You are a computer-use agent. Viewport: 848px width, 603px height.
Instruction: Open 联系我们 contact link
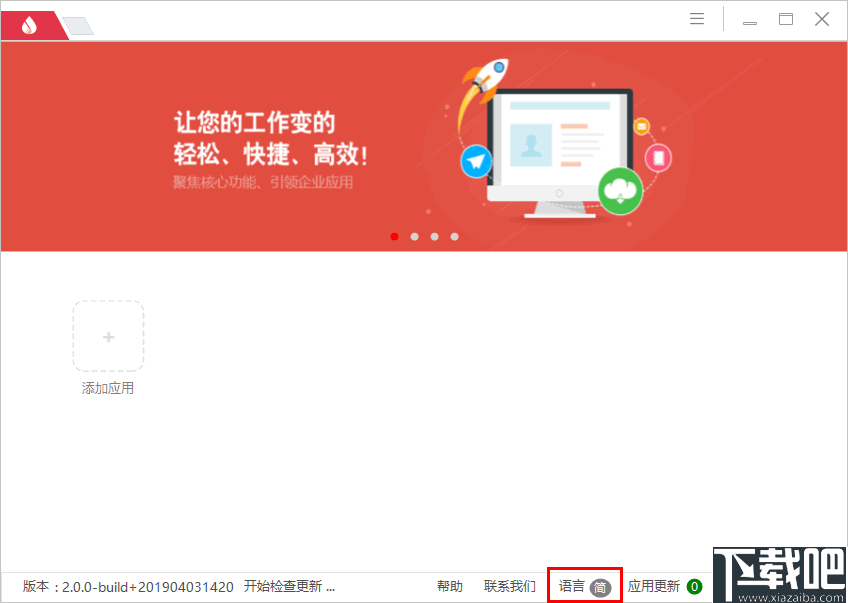(508, 586)
